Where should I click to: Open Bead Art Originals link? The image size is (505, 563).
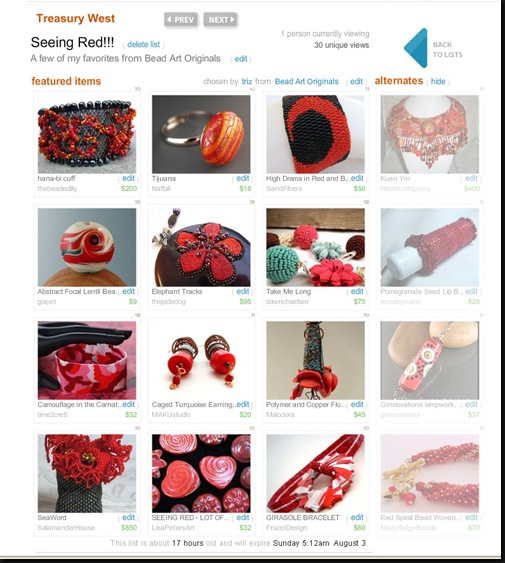point(306,82)
